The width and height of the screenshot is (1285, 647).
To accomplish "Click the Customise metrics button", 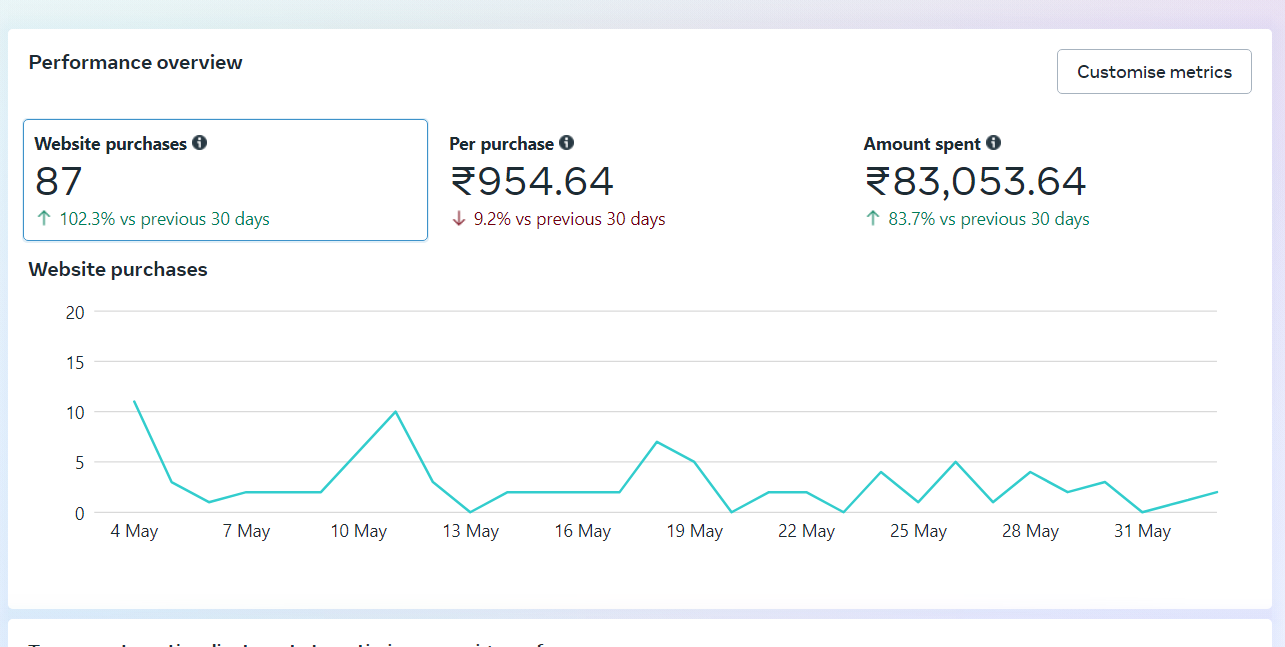I will [x=1154, y=72].
